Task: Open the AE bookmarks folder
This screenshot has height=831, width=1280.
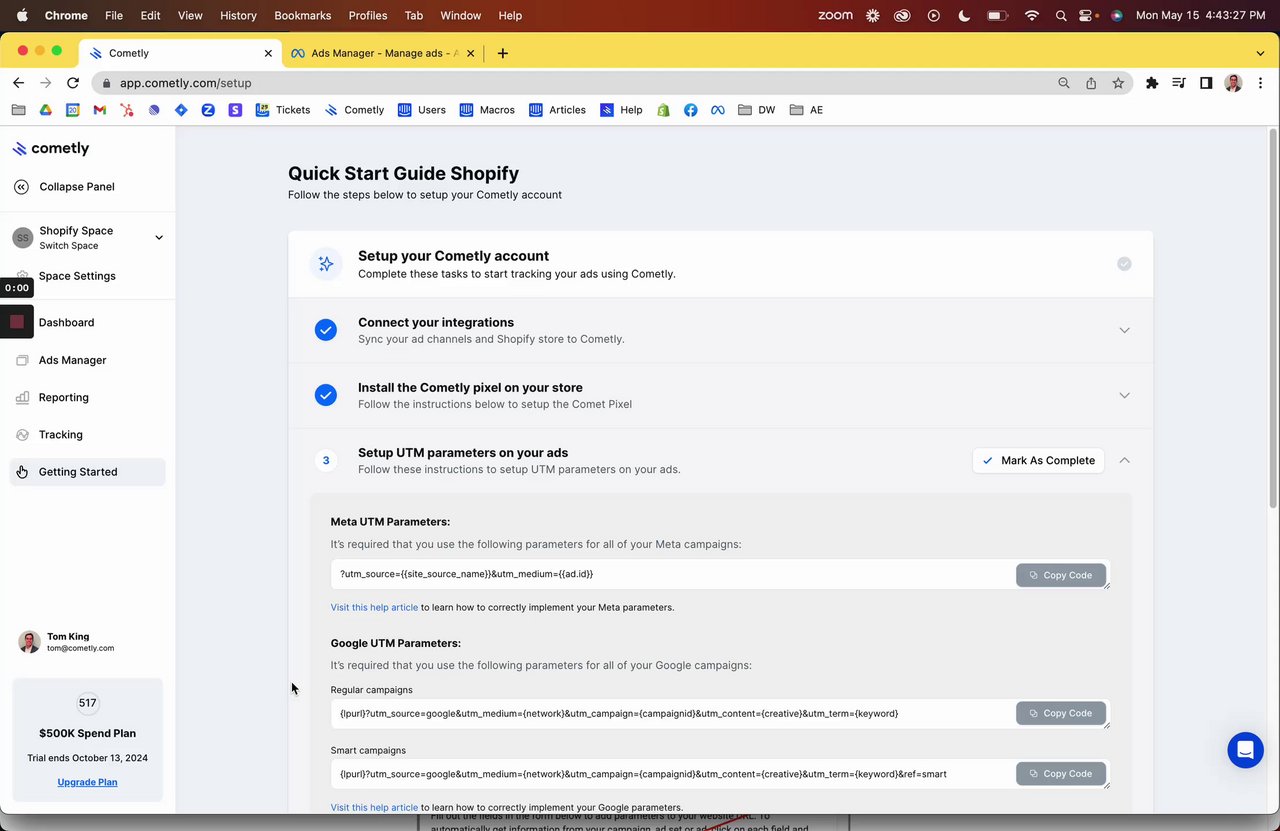Action: point(806,110)
